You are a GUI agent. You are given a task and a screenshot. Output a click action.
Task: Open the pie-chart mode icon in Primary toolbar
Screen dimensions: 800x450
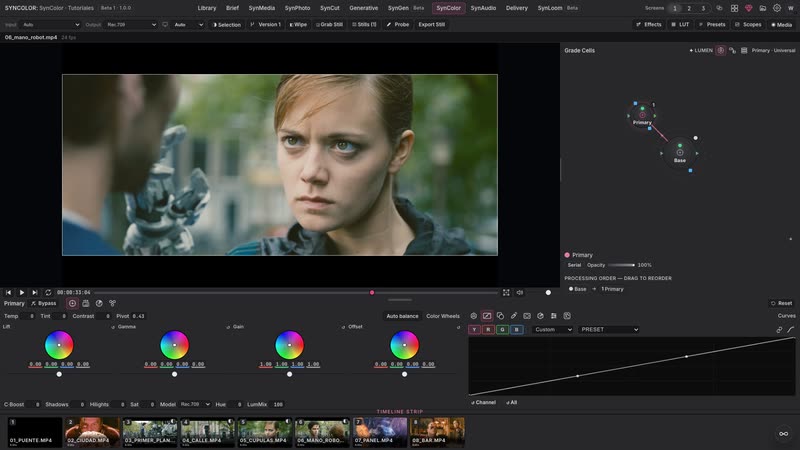click(99, 303)
